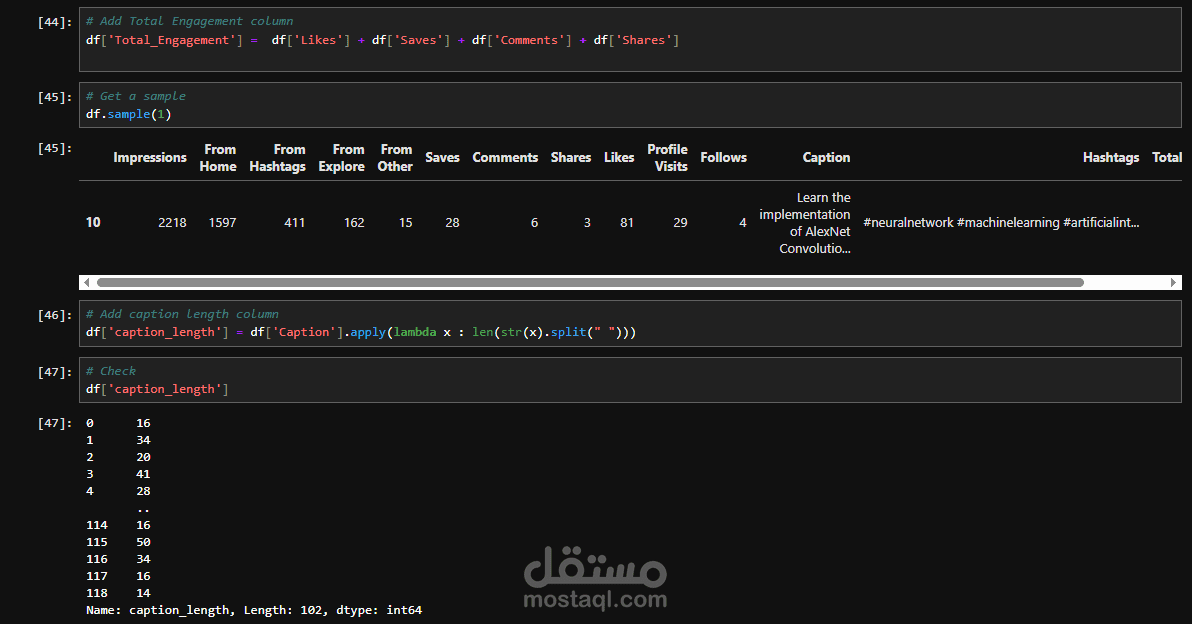Click the From Hashtags column header

277,158
